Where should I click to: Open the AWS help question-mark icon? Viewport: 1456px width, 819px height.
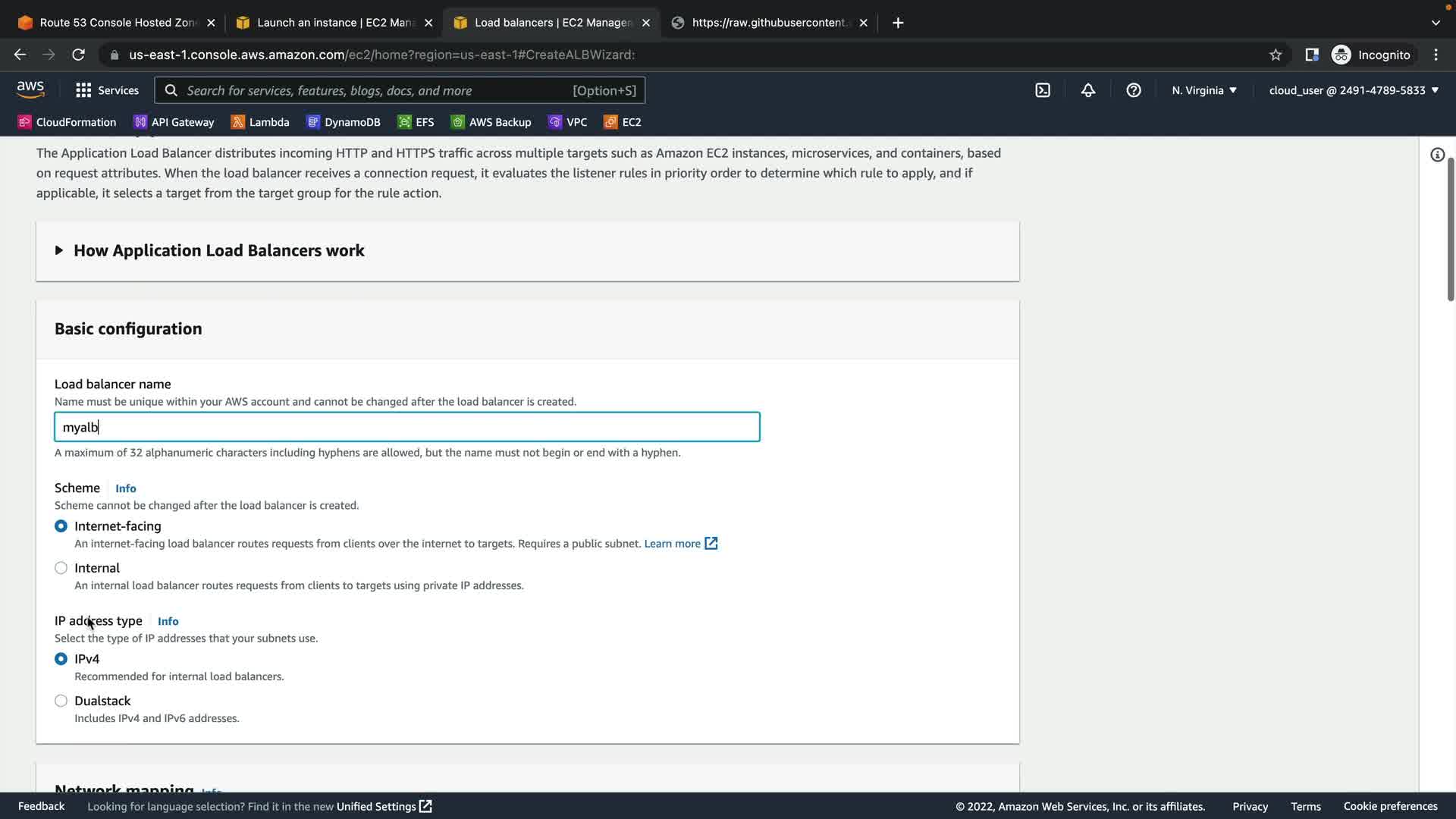[x=1134, y=90]
